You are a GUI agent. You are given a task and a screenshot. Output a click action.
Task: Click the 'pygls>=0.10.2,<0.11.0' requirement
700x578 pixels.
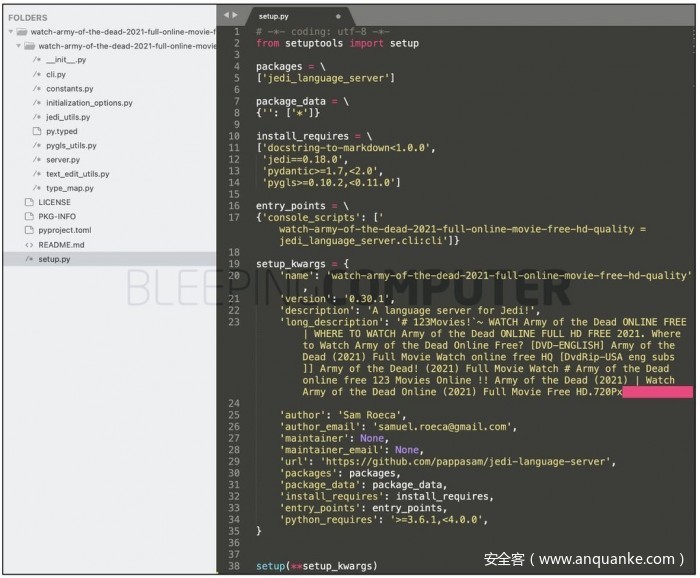pos(331,183)
